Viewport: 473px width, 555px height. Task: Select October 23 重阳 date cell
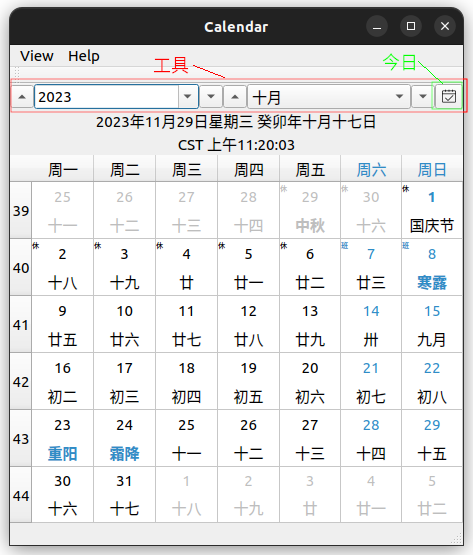[x=62, y=438]
